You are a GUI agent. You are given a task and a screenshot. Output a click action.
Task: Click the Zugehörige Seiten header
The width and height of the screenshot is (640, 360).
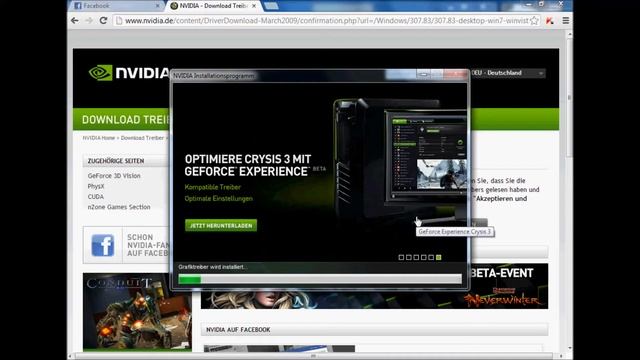(125, 161)
